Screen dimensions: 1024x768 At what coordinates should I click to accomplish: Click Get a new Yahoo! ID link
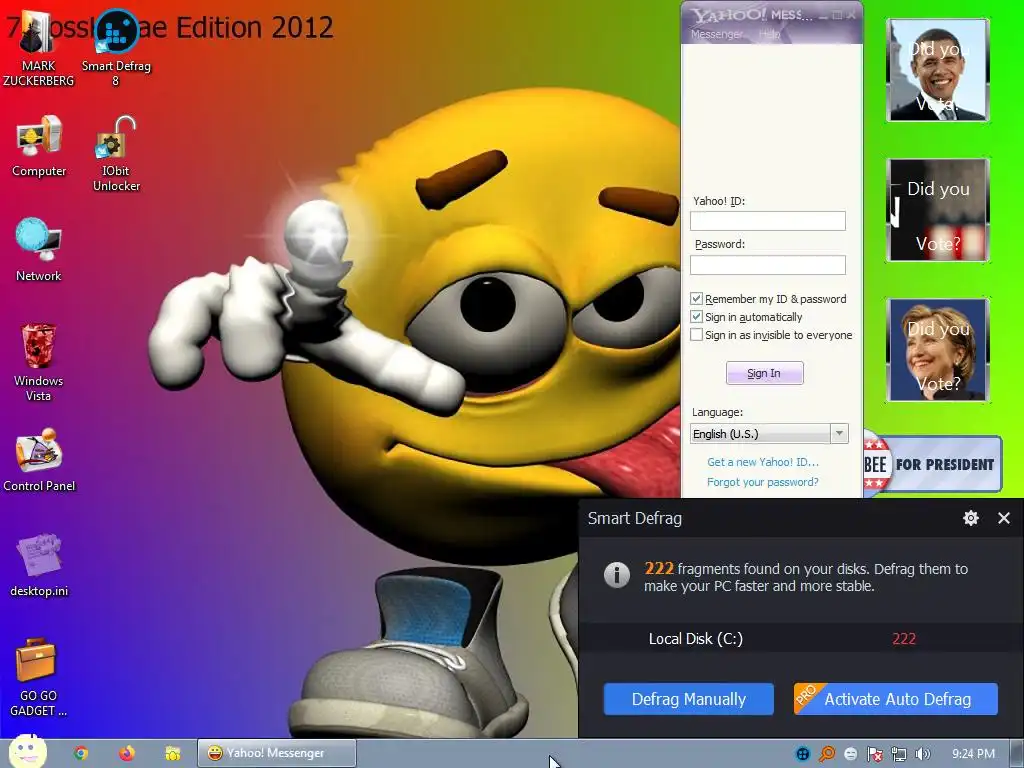pyautogui.click(x=763, y=462)
